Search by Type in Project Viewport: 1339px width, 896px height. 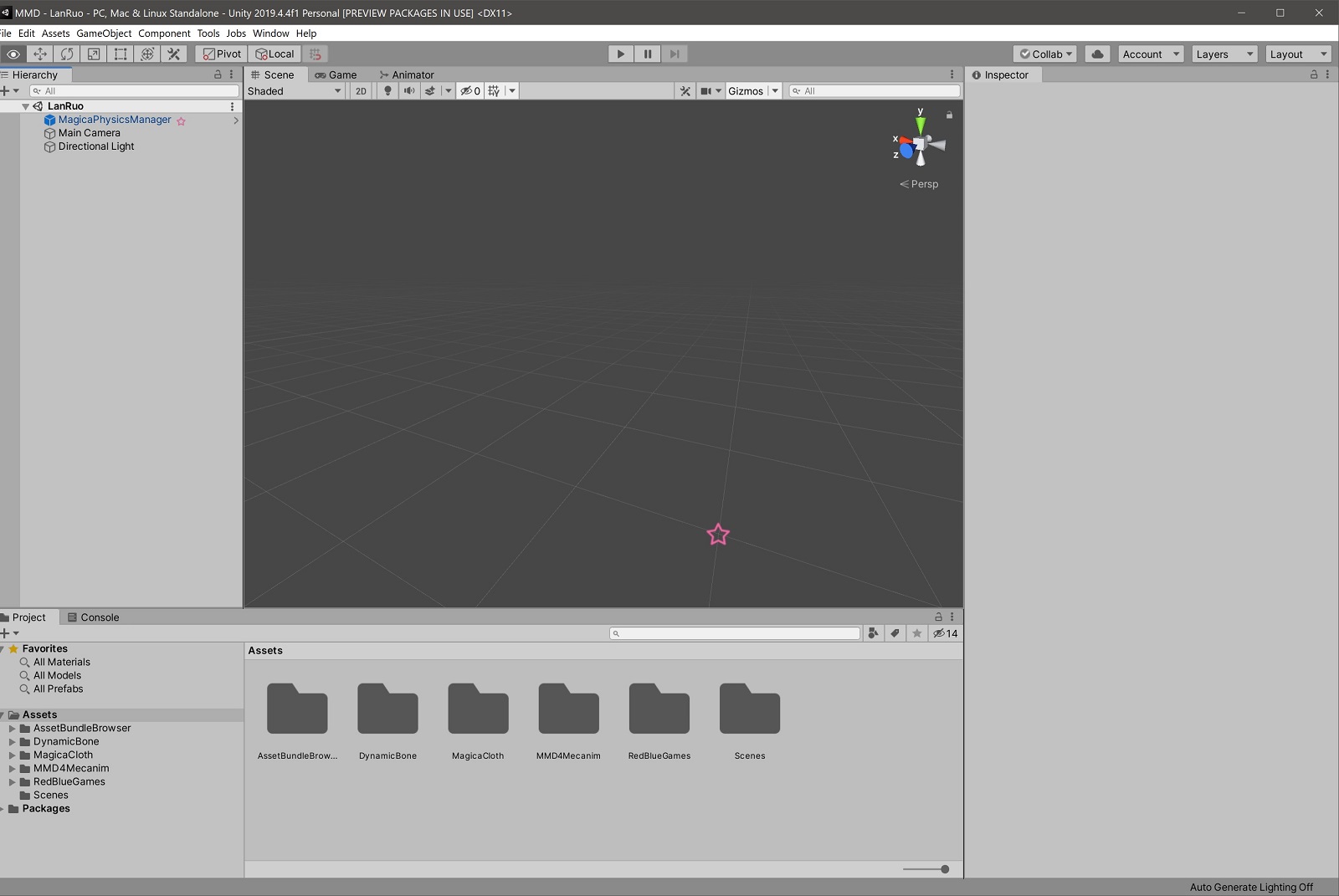pyautogui.click(x=873, y=633)
